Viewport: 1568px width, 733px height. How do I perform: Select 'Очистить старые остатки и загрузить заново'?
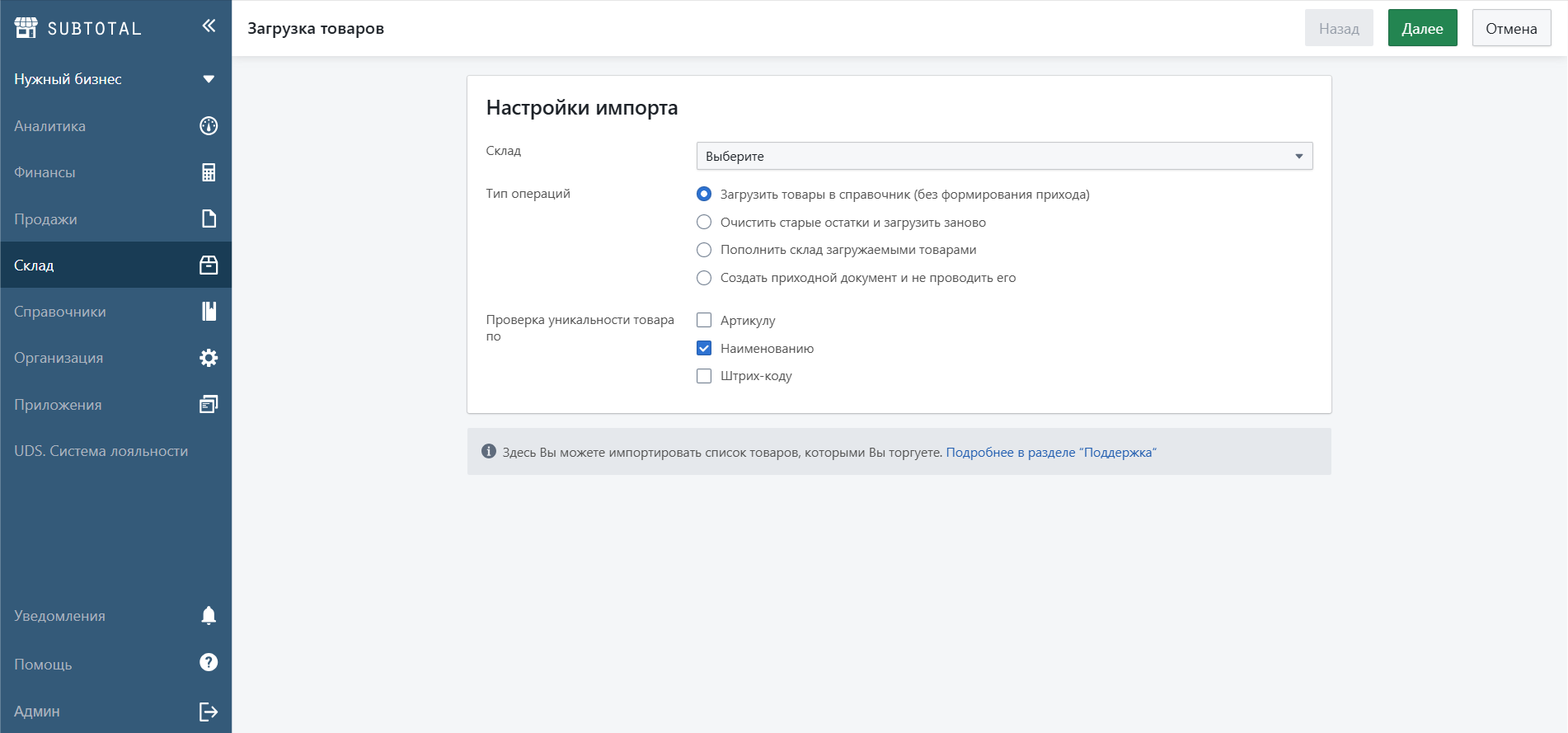tap(704, 222)
